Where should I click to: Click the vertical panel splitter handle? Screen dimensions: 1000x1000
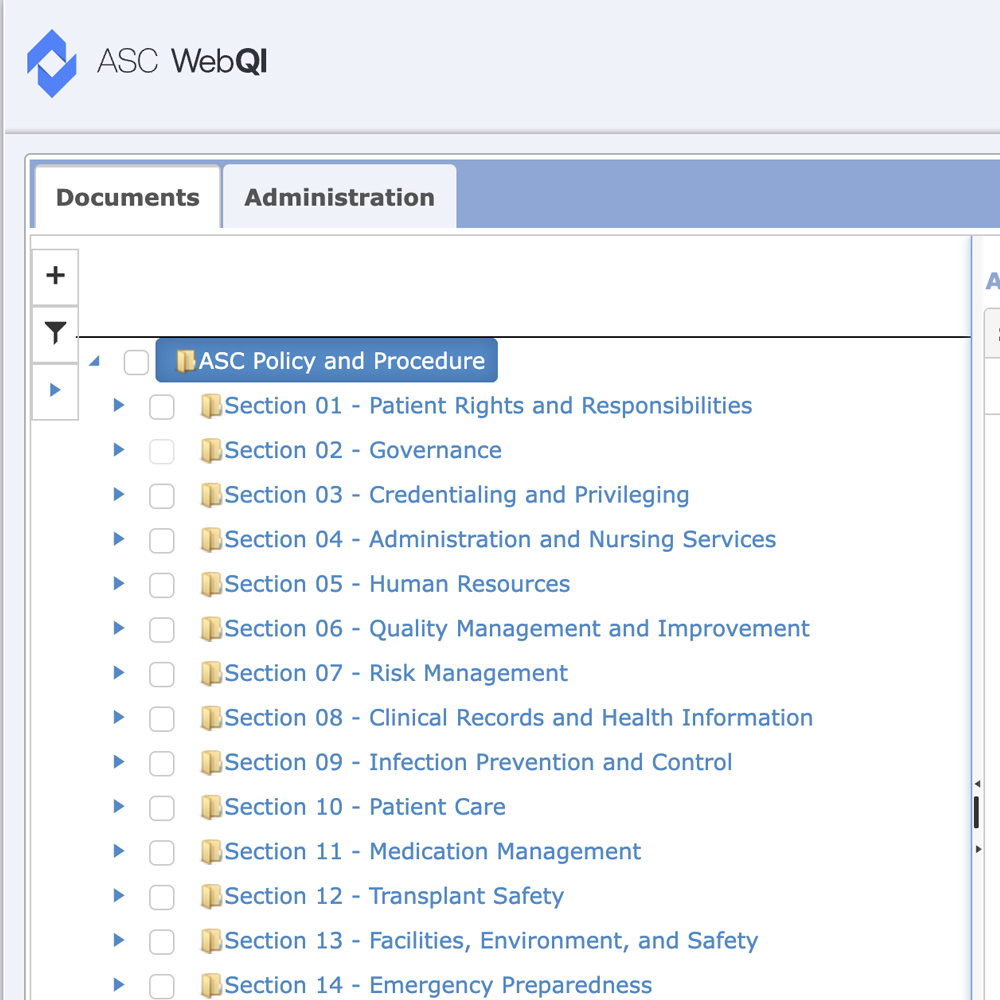[977, 813]
